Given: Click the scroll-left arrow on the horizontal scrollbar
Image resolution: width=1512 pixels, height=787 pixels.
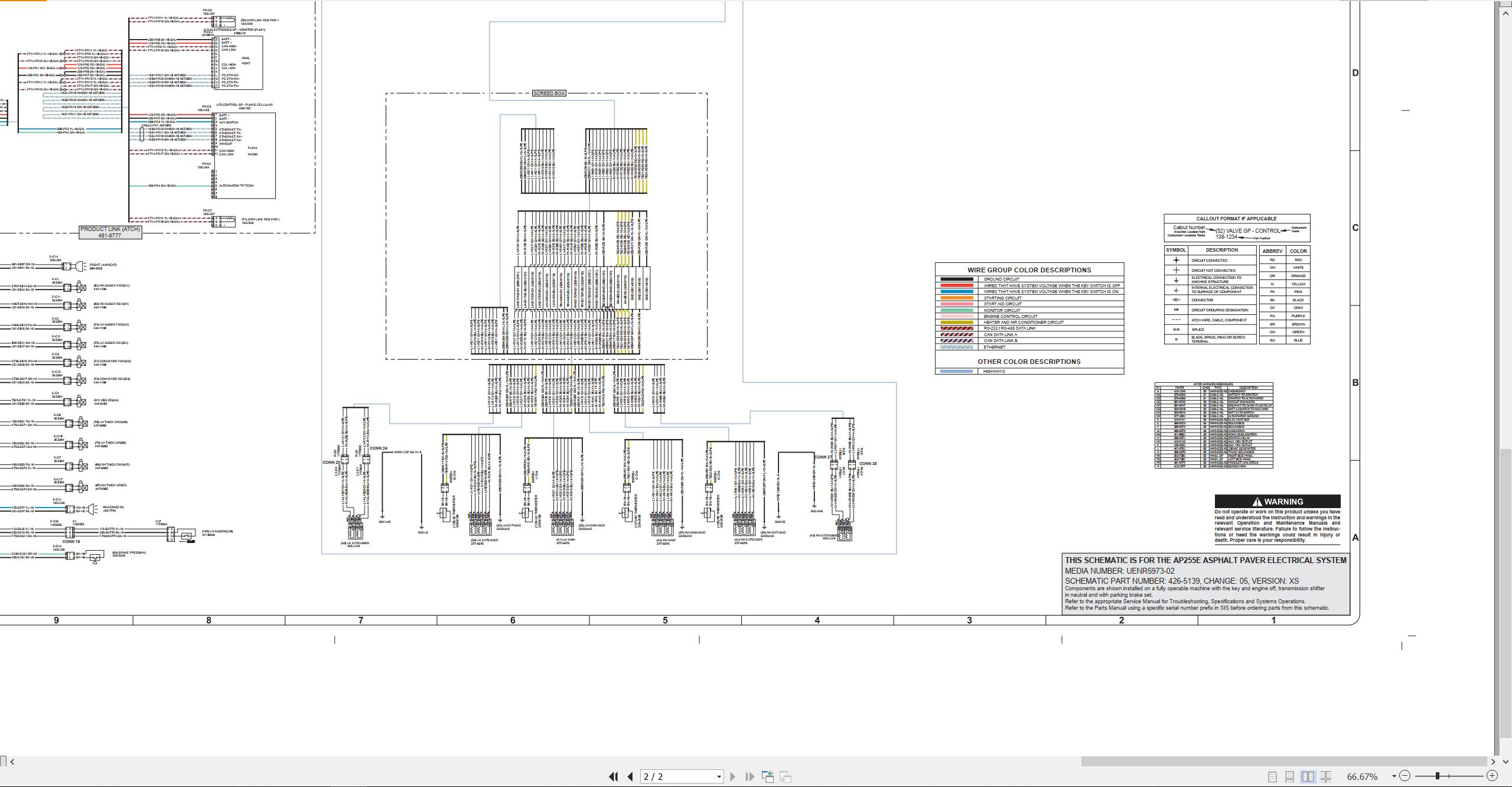Looking at the screenshot, I should pyautogui.click(x=12, y=762).
